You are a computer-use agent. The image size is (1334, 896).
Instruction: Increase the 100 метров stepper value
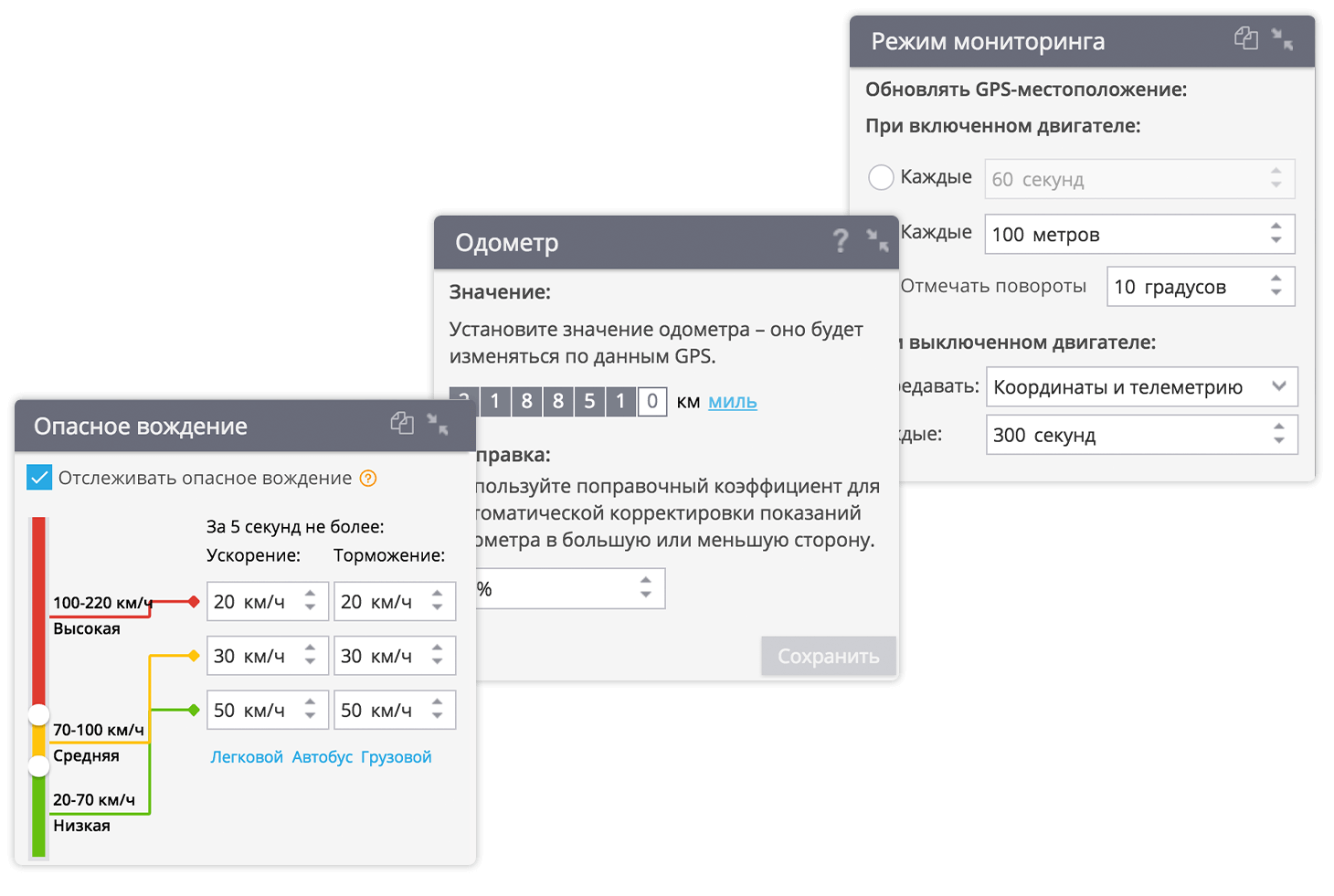tap(1276, 227)
